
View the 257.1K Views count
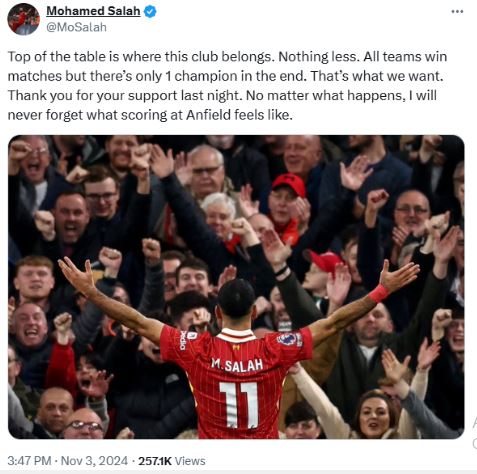pos(172,461)
